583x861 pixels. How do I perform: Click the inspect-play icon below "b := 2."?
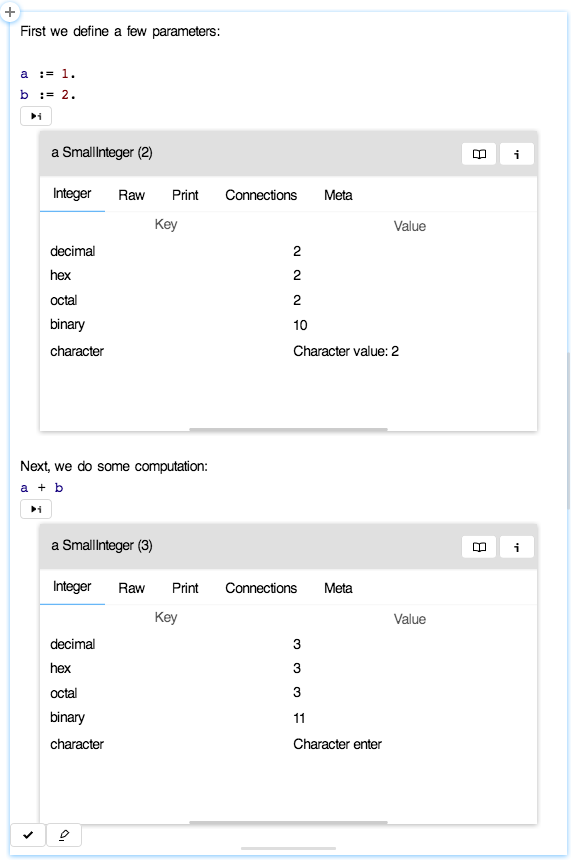coord(35,115)
